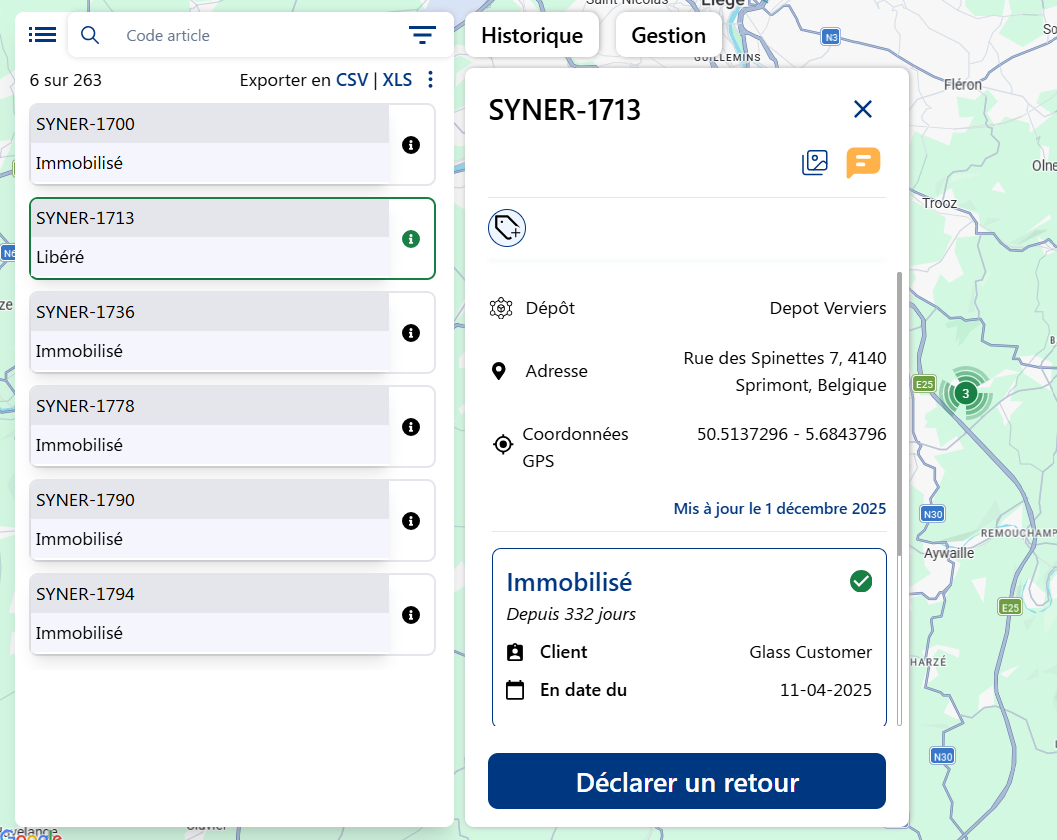
Task: Switch to the Gestion tab
Action: 668,36
